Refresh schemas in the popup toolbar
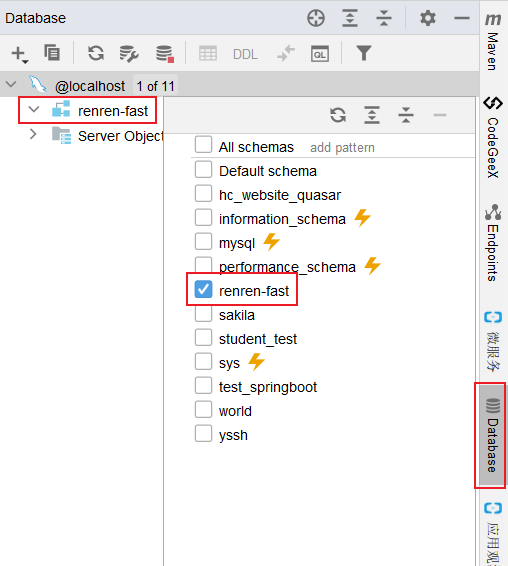 [338, 115]
